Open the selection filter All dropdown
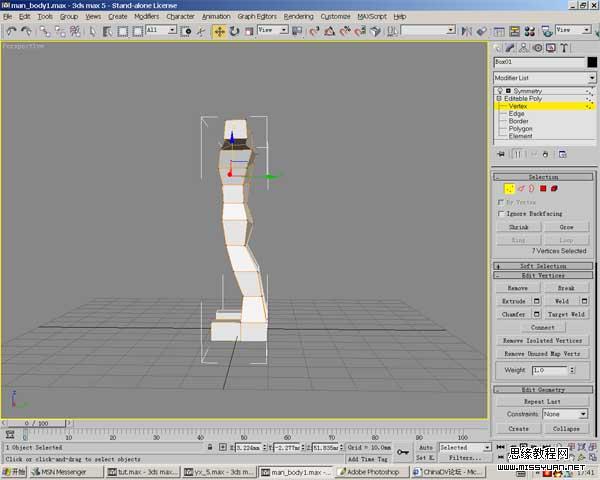The width and height of the screenshot is (600, 480). (x=161, y=30)
